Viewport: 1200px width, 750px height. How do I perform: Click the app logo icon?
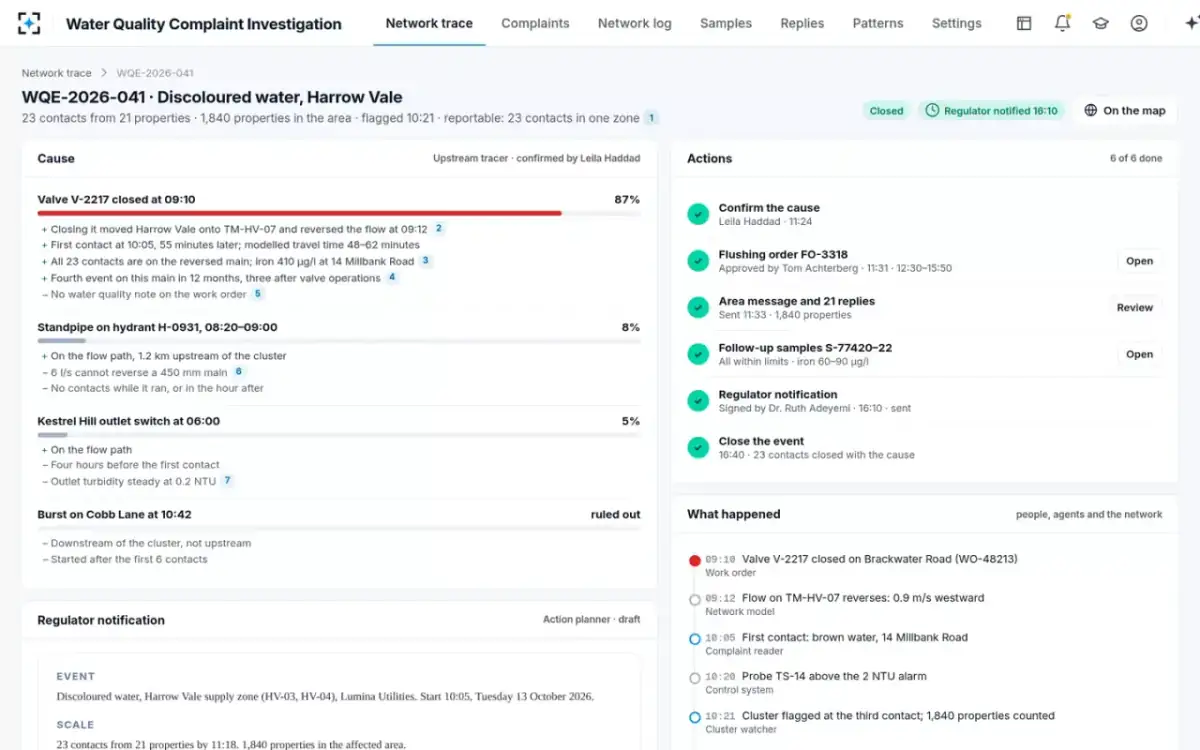[x=30, y=23]
